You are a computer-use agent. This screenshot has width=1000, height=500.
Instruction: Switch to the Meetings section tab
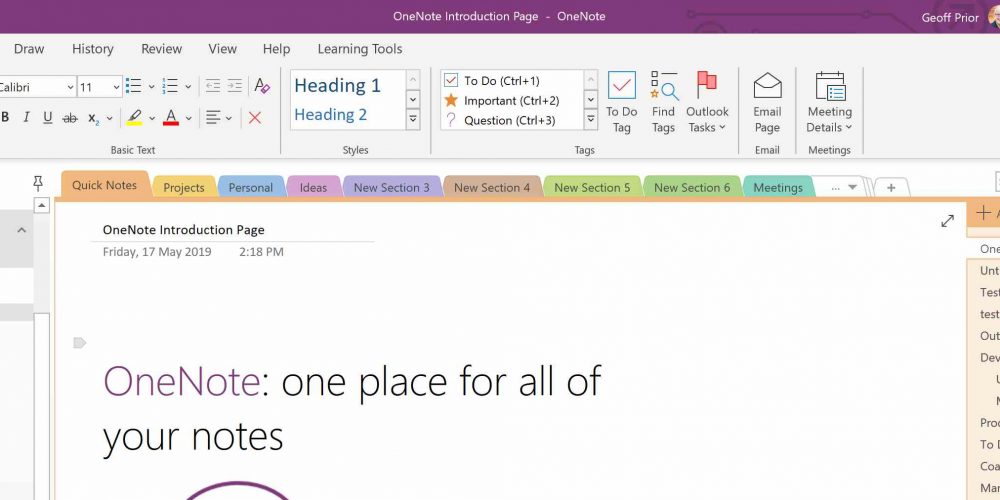[778, 188]
